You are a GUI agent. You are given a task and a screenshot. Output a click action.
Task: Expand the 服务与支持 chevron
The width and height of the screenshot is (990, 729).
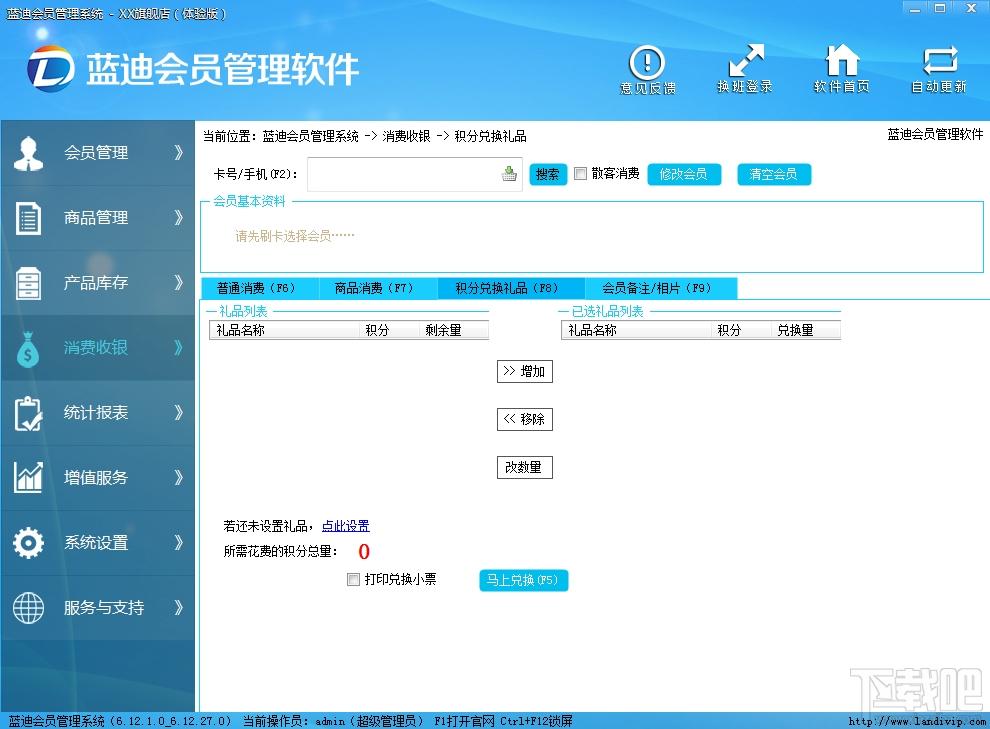coord(179,608)
